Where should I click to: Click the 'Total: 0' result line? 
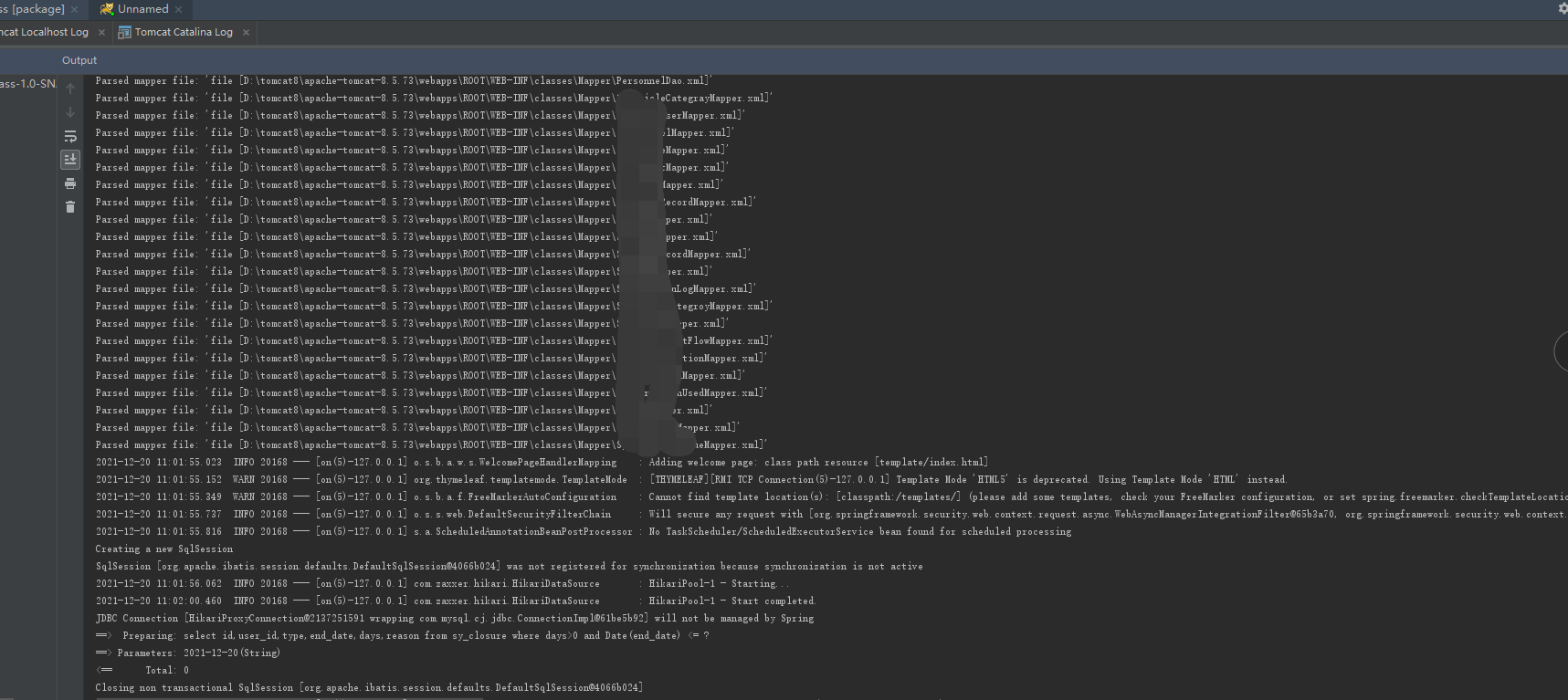(142, 670)
